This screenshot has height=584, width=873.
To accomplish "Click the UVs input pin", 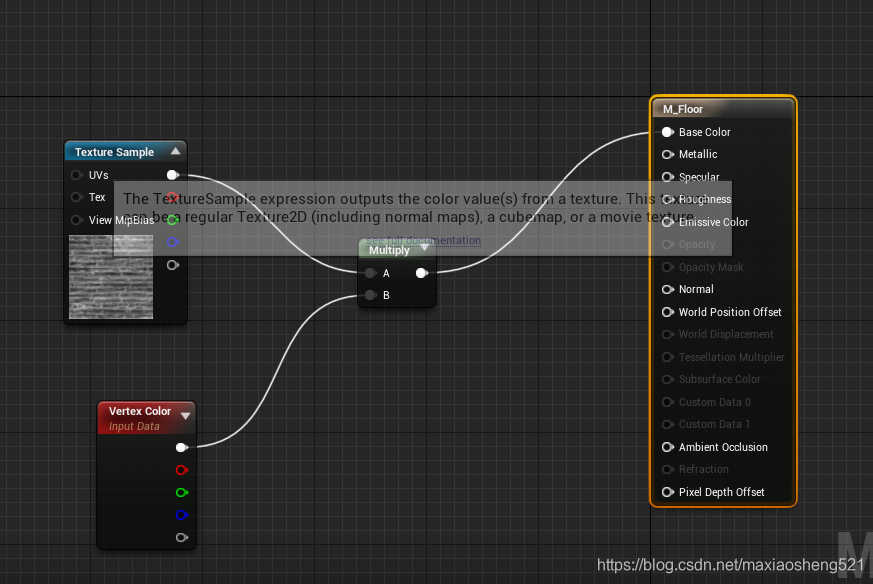I will pos(76,175).
